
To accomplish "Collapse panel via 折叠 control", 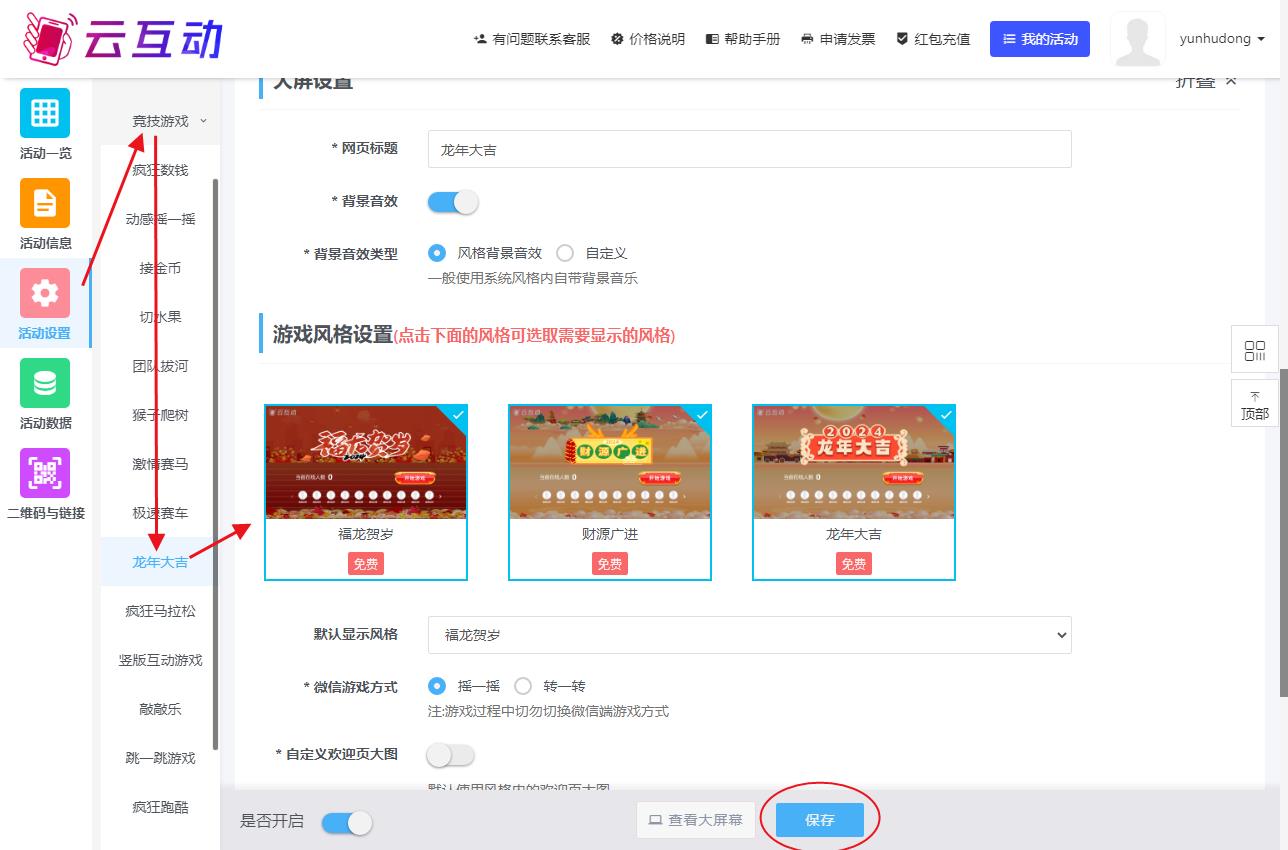I will click(x=1207, y=82).
